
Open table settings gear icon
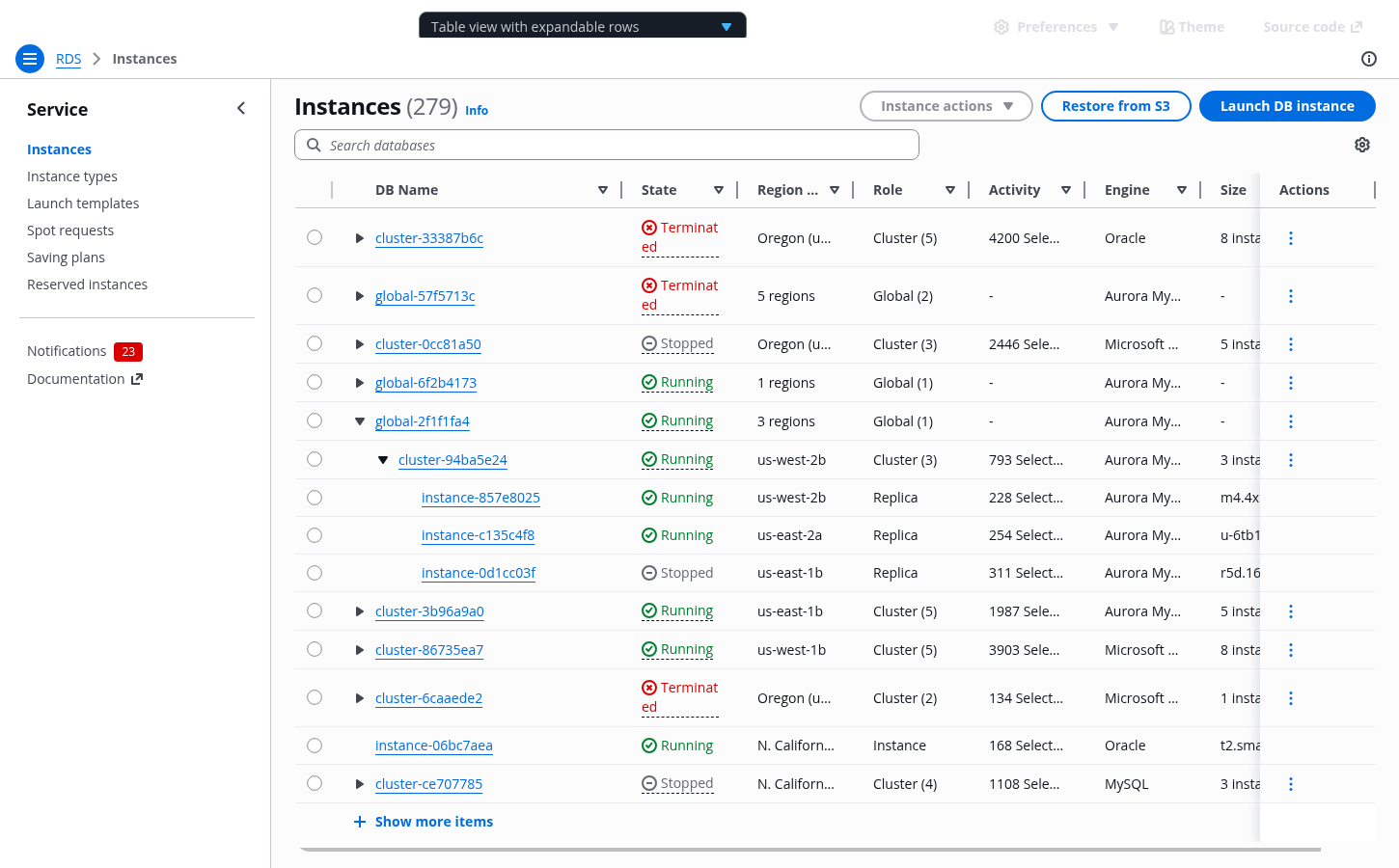[x=1361, y=145]
